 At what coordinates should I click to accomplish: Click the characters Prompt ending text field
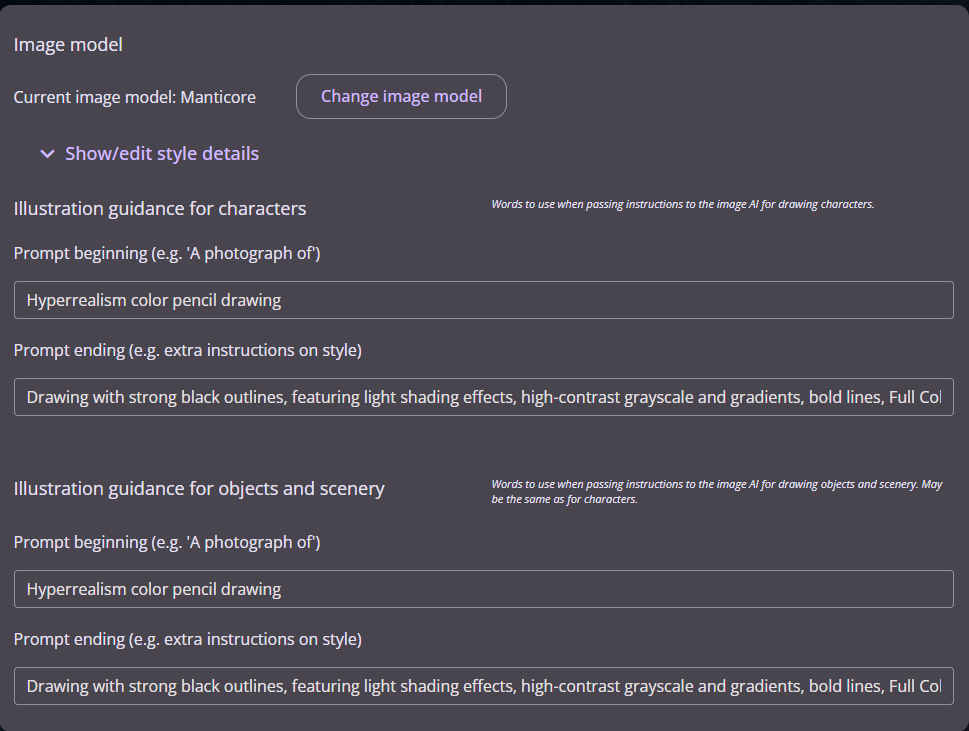pos(483,397)
